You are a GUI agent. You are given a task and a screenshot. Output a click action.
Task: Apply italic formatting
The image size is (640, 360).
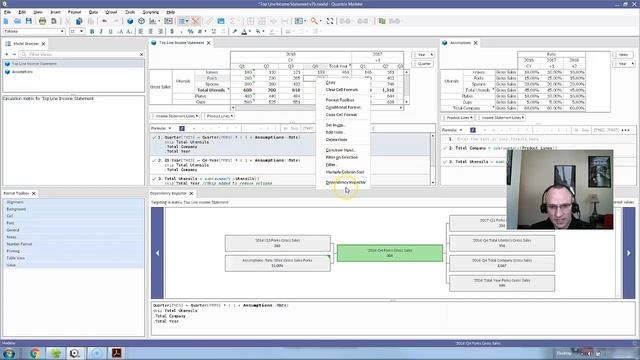[101, 31]
